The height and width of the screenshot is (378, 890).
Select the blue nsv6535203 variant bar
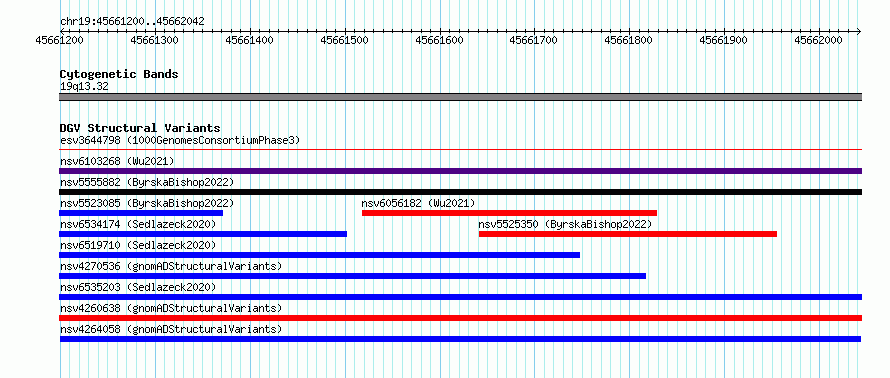click(x=461, y=297)
